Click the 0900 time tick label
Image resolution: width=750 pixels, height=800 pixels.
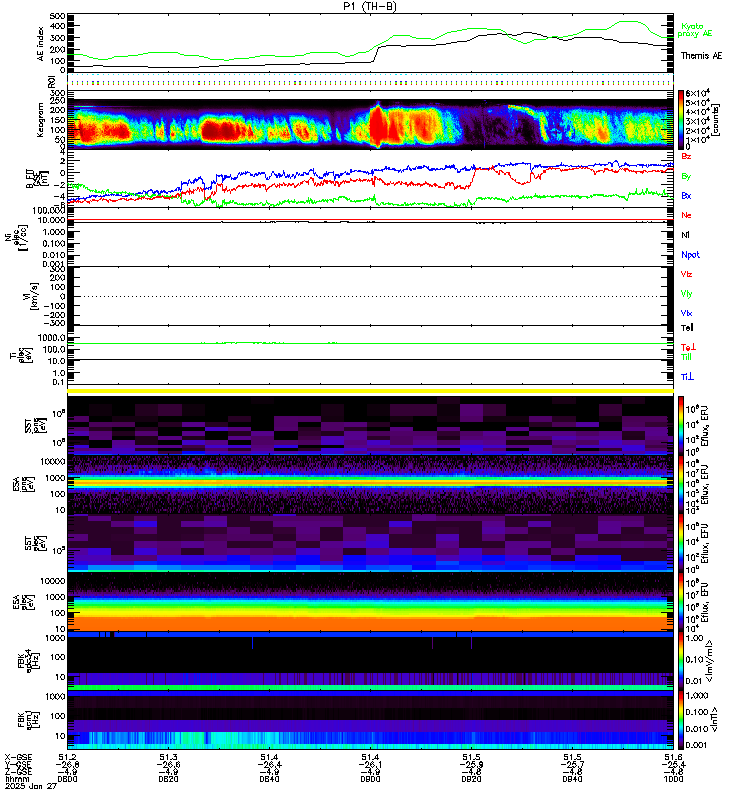(370, 779)
